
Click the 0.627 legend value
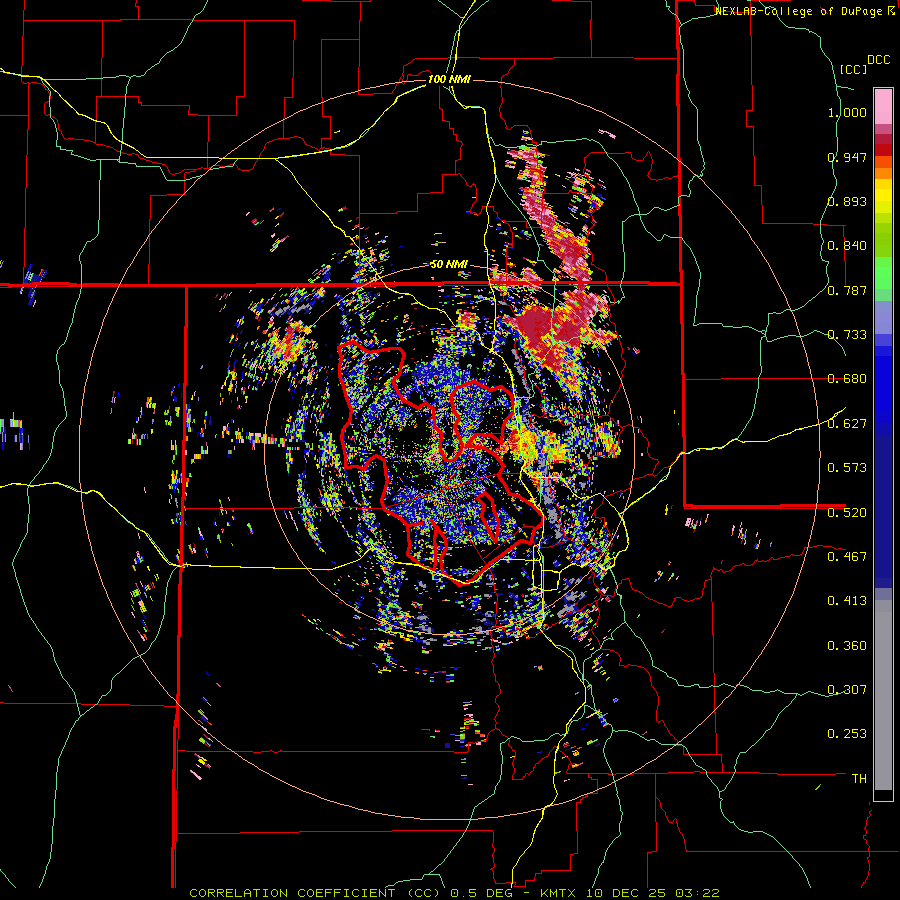pyautogui.click(x=847, y=424)
